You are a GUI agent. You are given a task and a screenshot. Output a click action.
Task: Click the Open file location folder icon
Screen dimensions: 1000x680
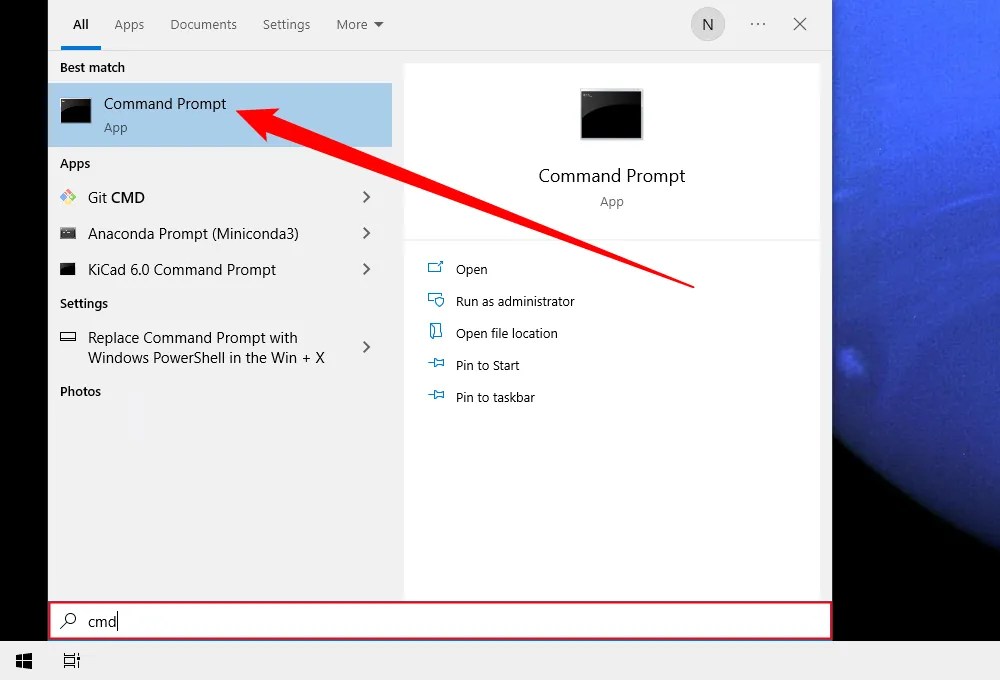tap(435, 333)
